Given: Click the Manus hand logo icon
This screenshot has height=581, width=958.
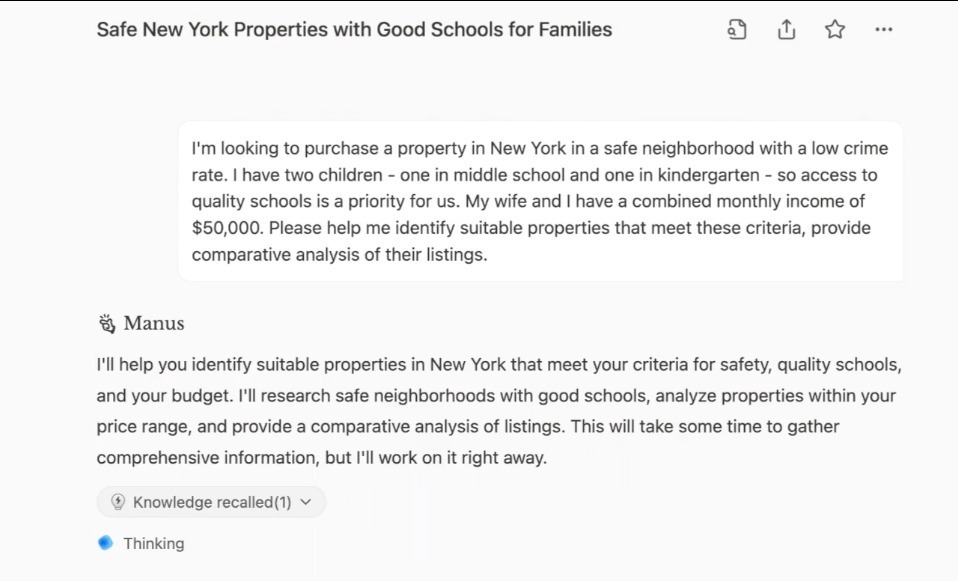Looking at the screenshot, I should (107, 323).
